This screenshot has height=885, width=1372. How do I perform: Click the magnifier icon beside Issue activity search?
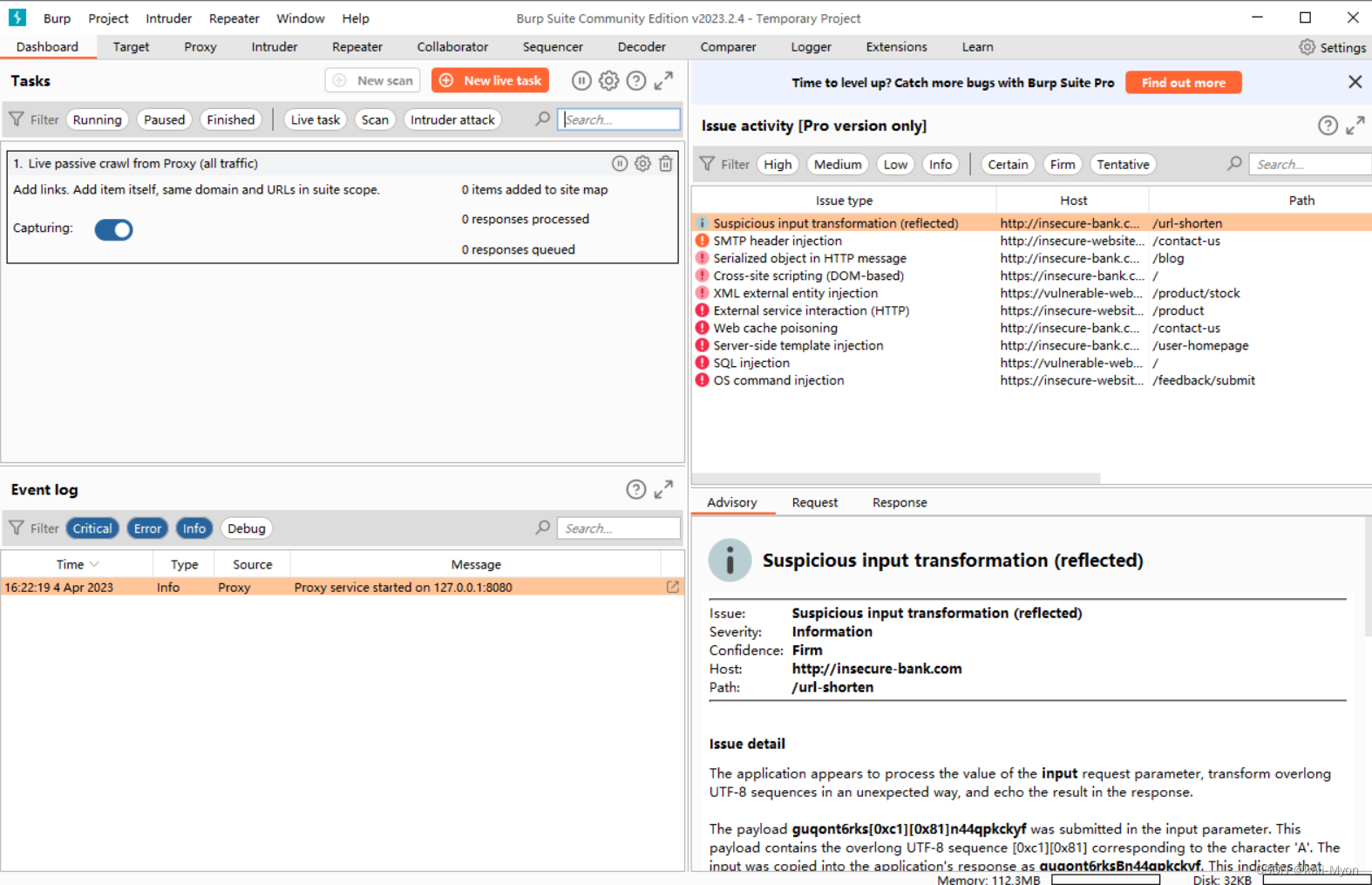pyautogui.click(x=1234, y=164)
